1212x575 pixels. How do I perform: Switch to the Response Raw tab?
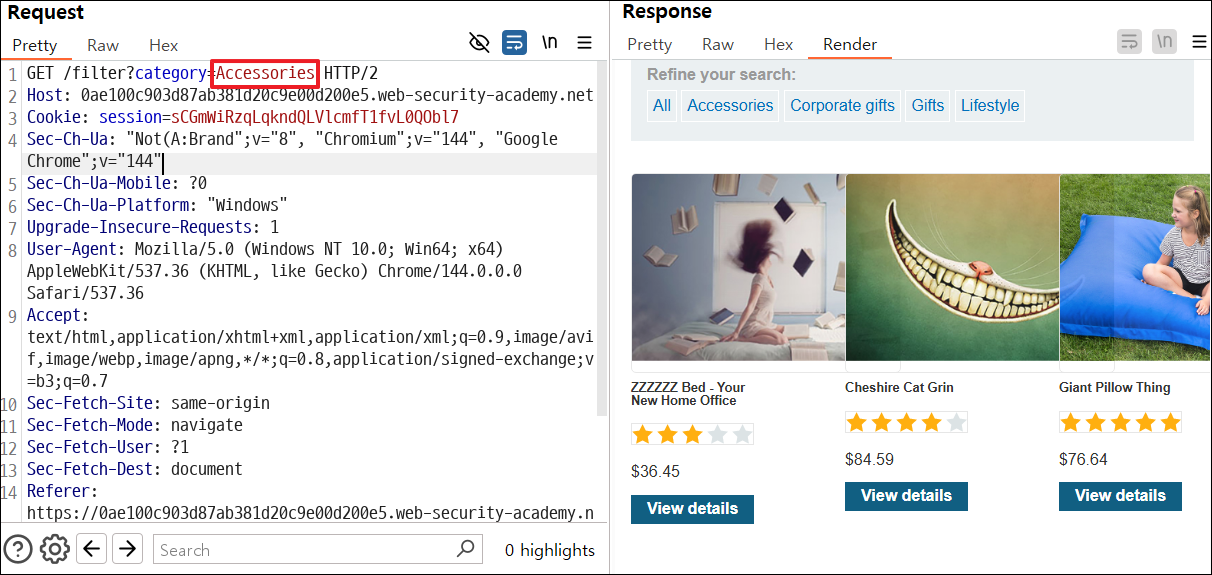point(718,44)
